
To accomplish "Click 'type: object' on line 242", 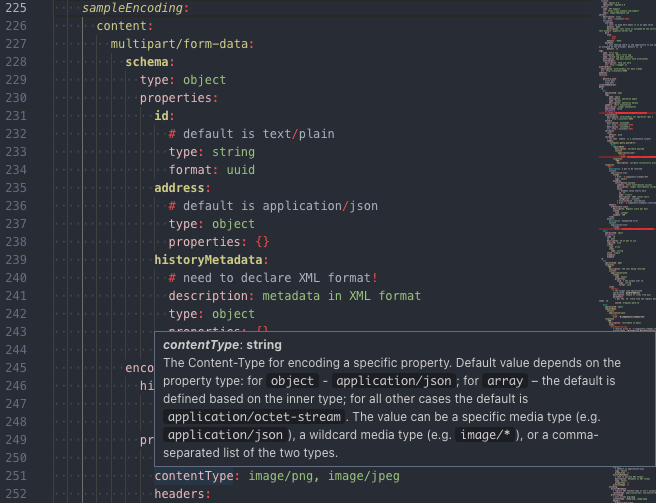I will (x=212, y=314).
